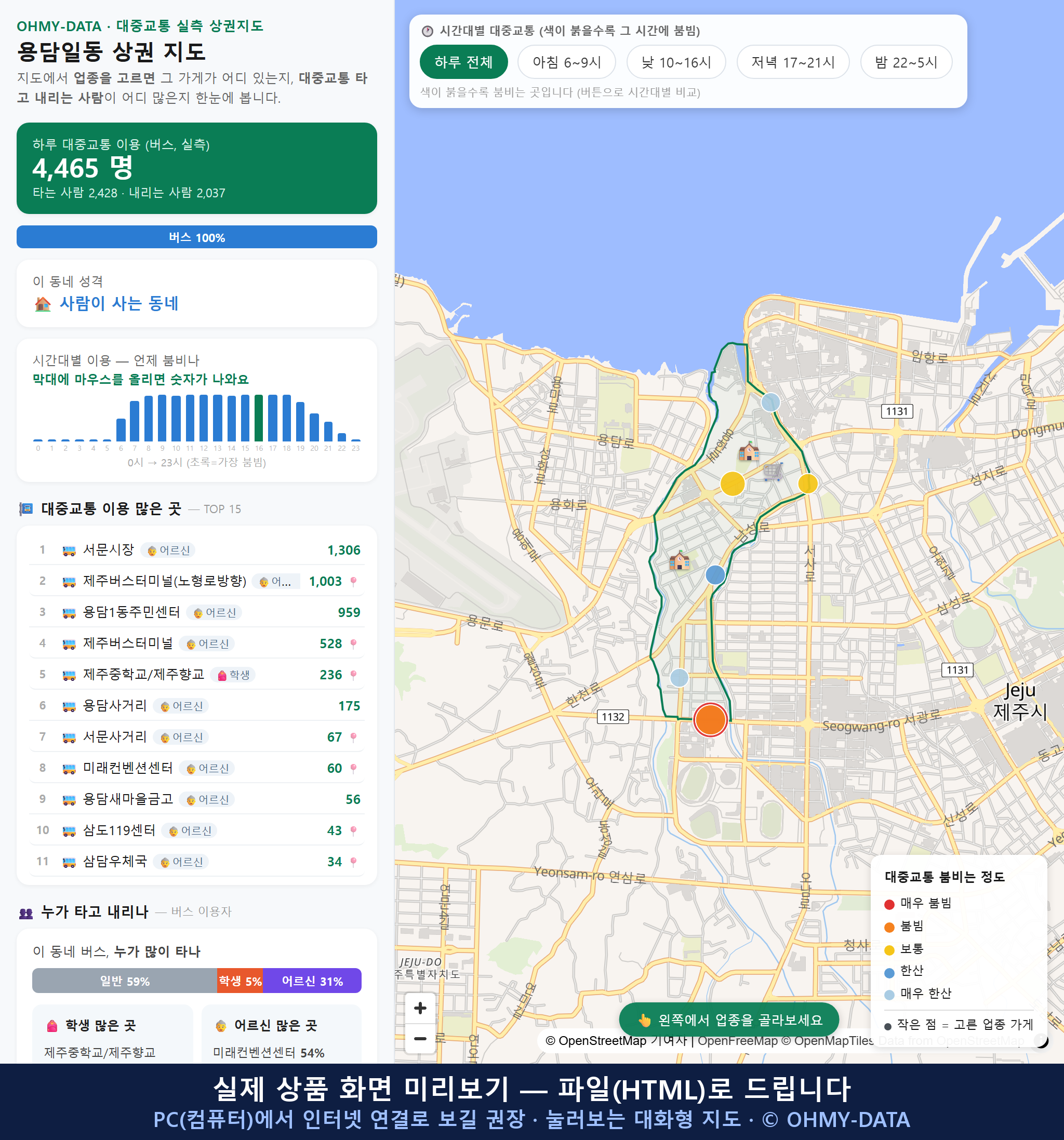Click the 매우 붐빔 red legend dot
Image resolution: width=1064 pixels, height=1140 pixels.
889,904
